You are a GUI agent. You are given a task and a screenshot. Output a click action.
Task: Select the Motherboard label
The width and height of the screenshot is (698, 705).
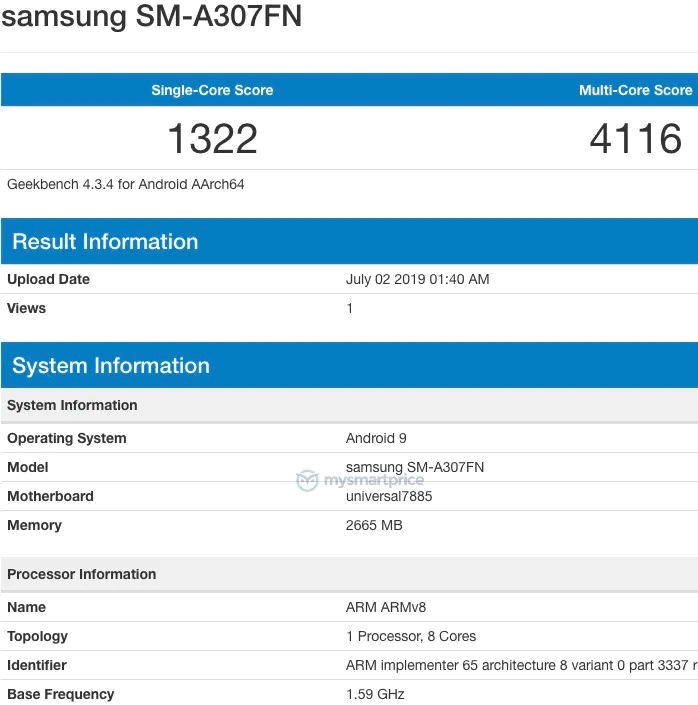coord(50,496)
